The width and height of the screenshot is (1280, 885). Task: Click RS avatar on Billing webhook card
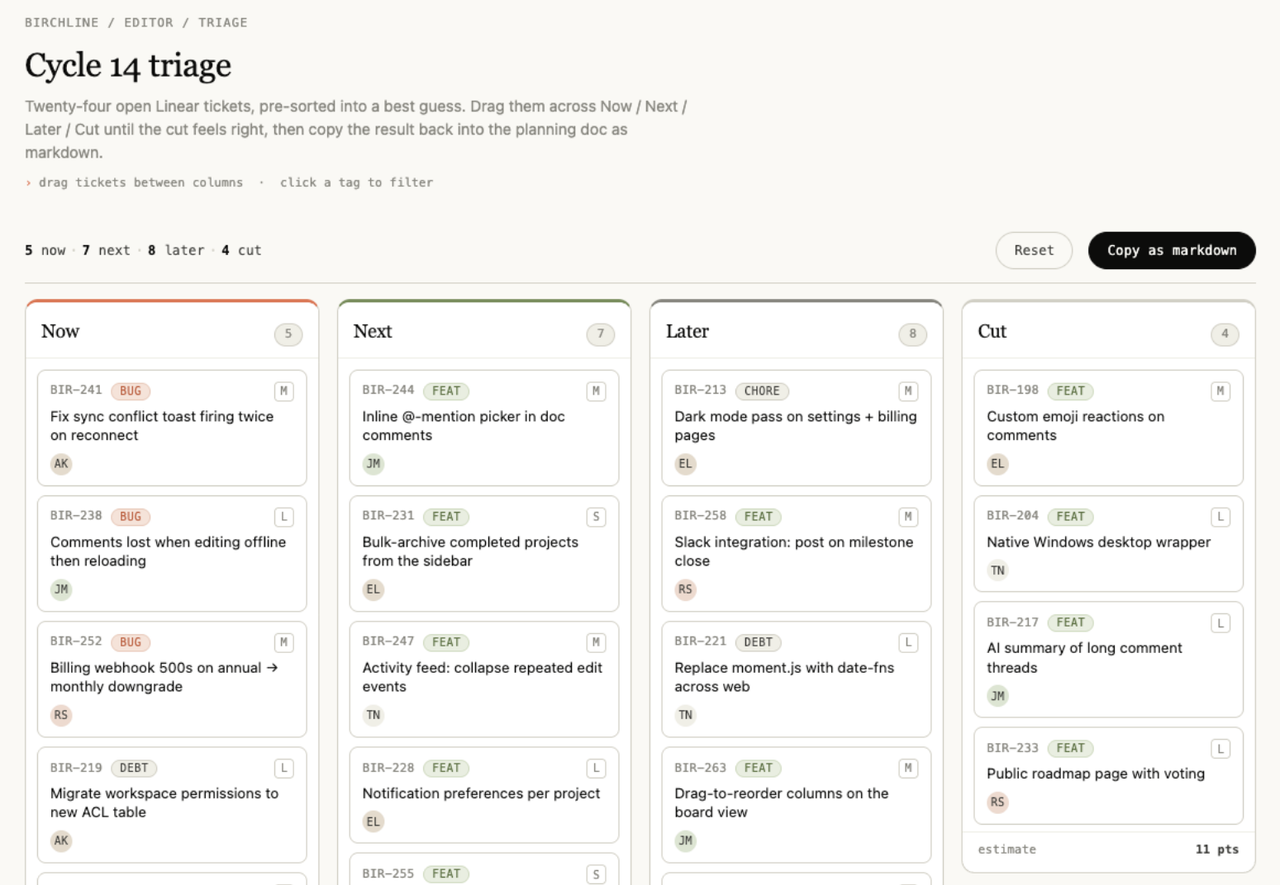61,715
